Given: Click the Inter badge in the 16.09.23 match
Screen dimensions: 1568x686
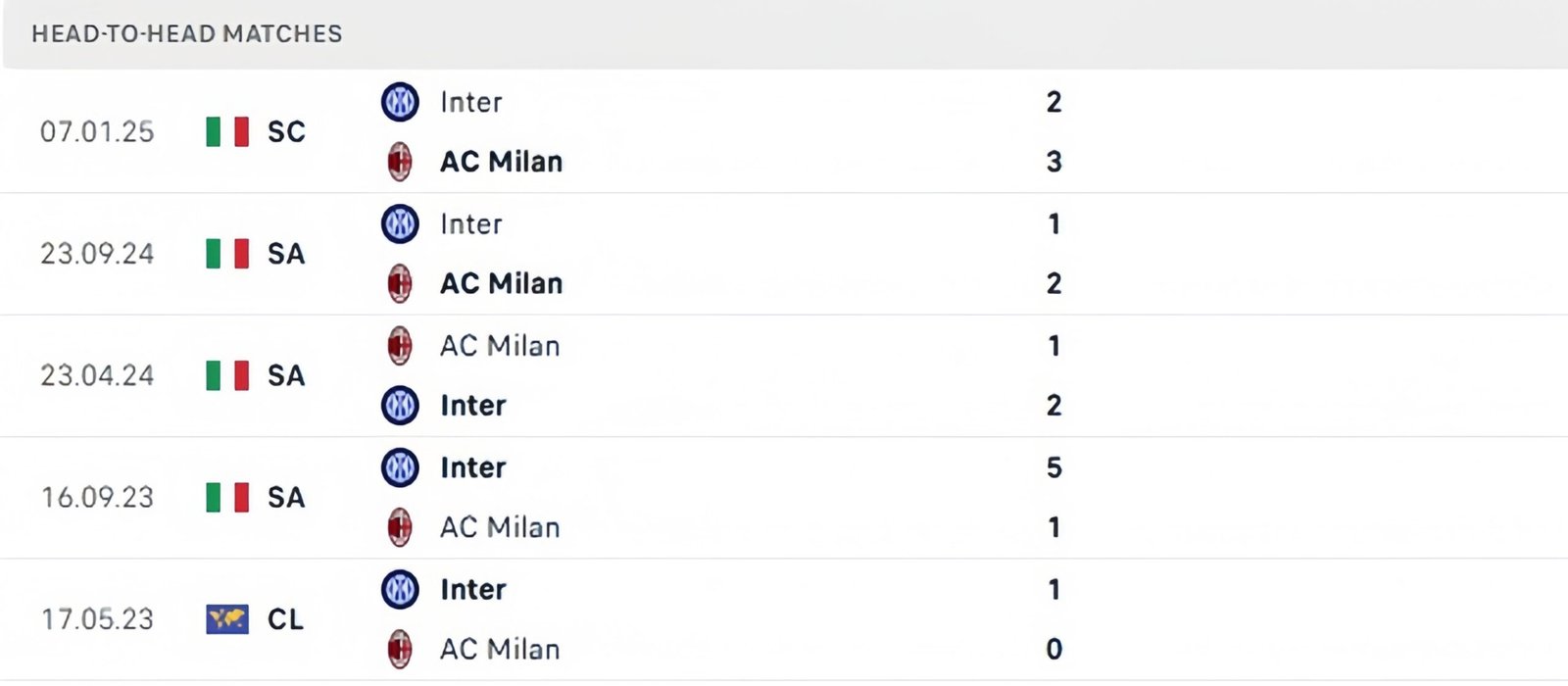Looking at the screenshot, I should 400,467.
